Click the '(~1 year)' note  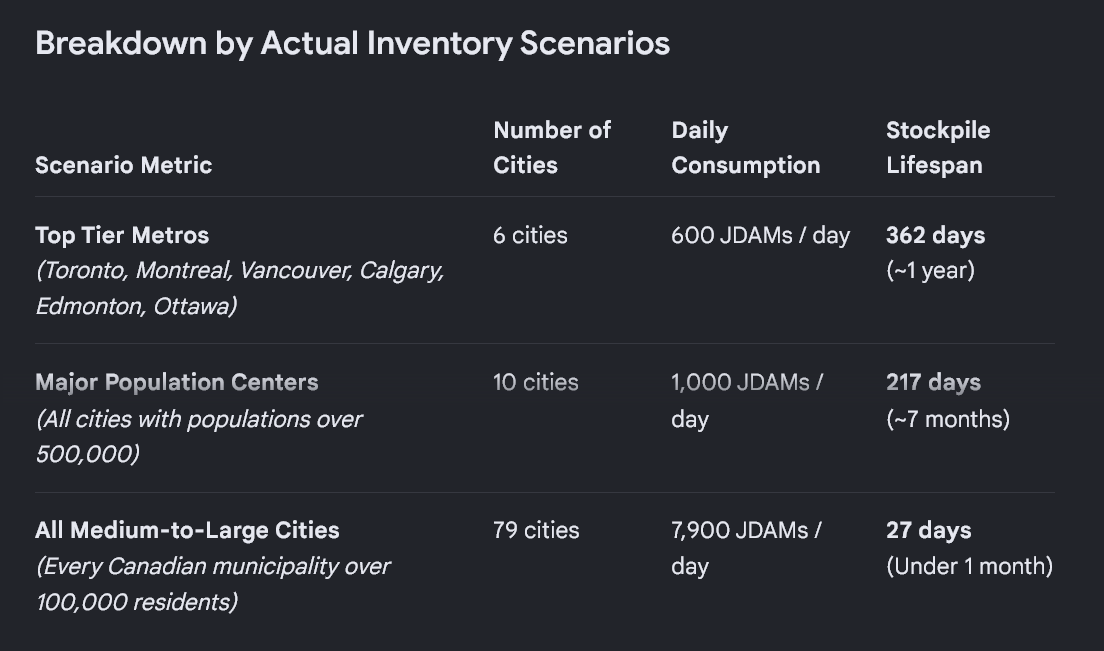(930, 270)
